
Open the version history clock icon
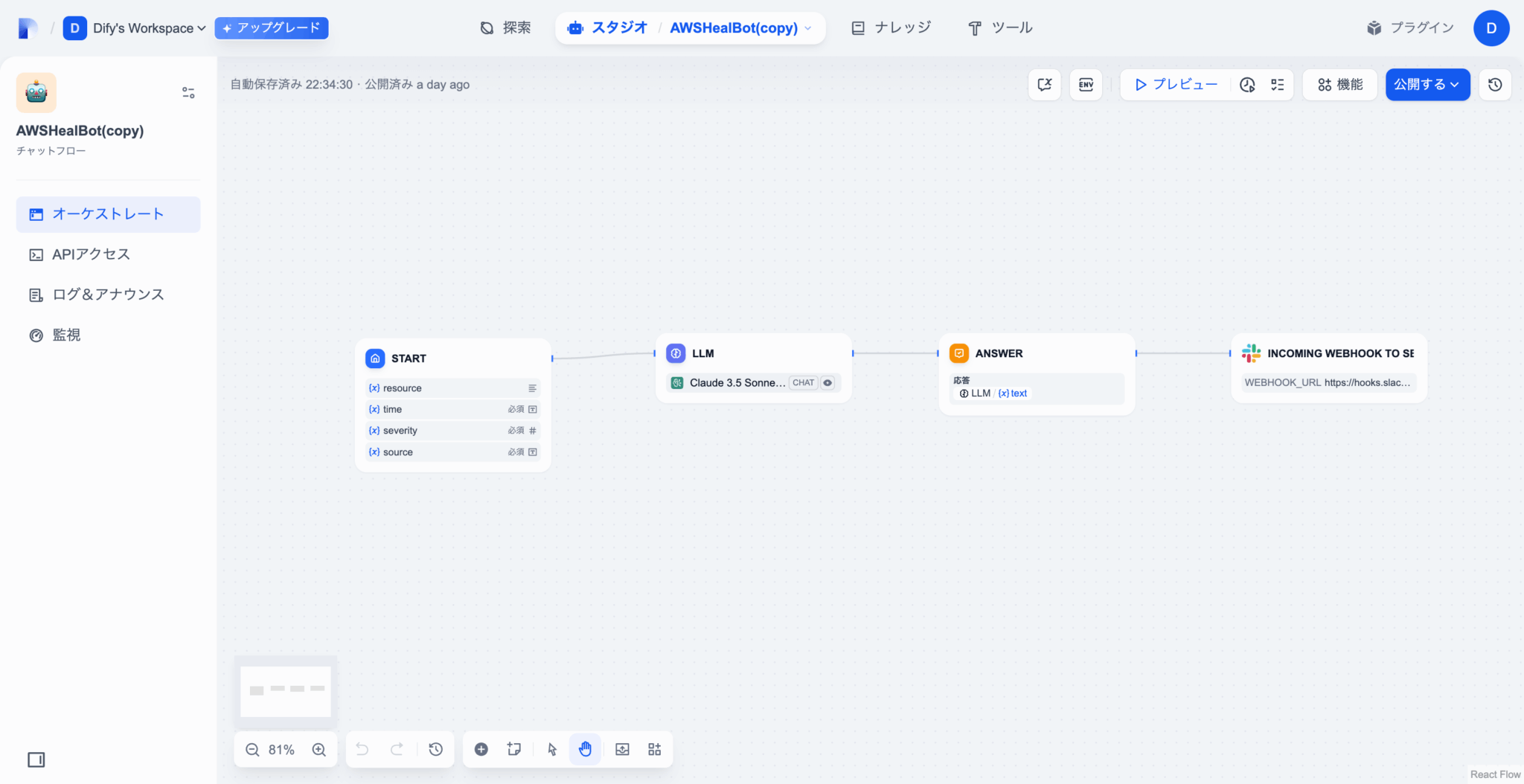[x=1494, y=85]
